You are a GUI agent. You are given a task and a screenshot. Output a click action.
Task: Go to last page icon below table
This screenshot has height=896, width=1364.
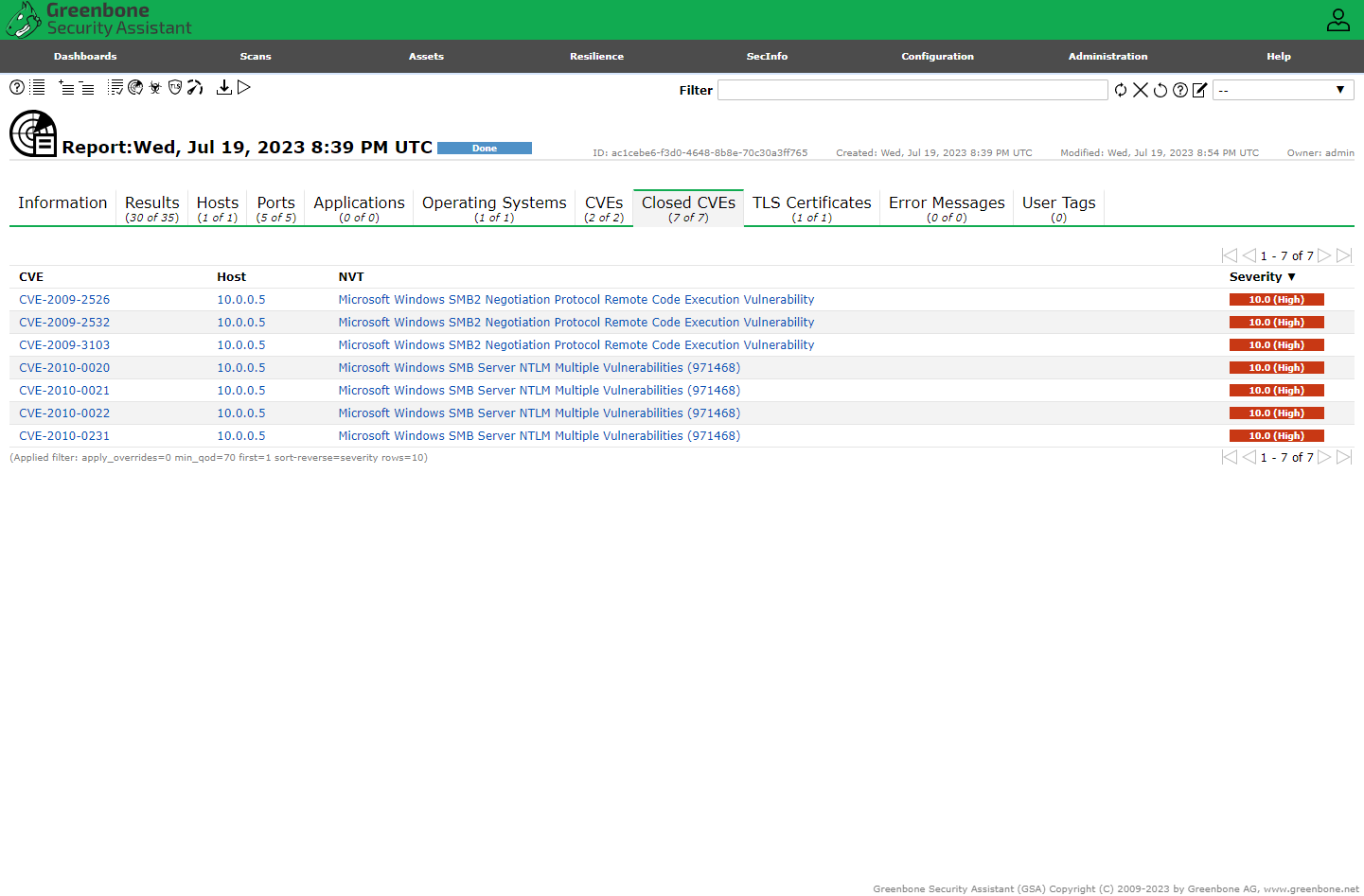coord(1344,457)
